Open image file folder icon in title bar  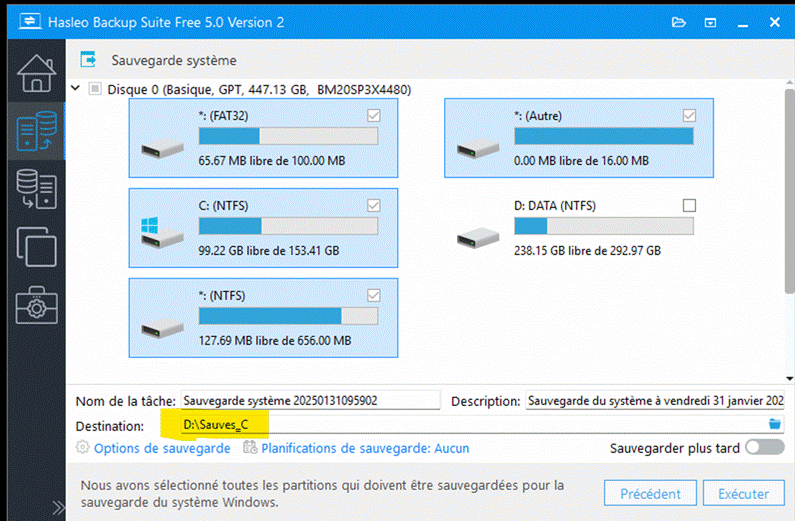click(x=678, y=22)
